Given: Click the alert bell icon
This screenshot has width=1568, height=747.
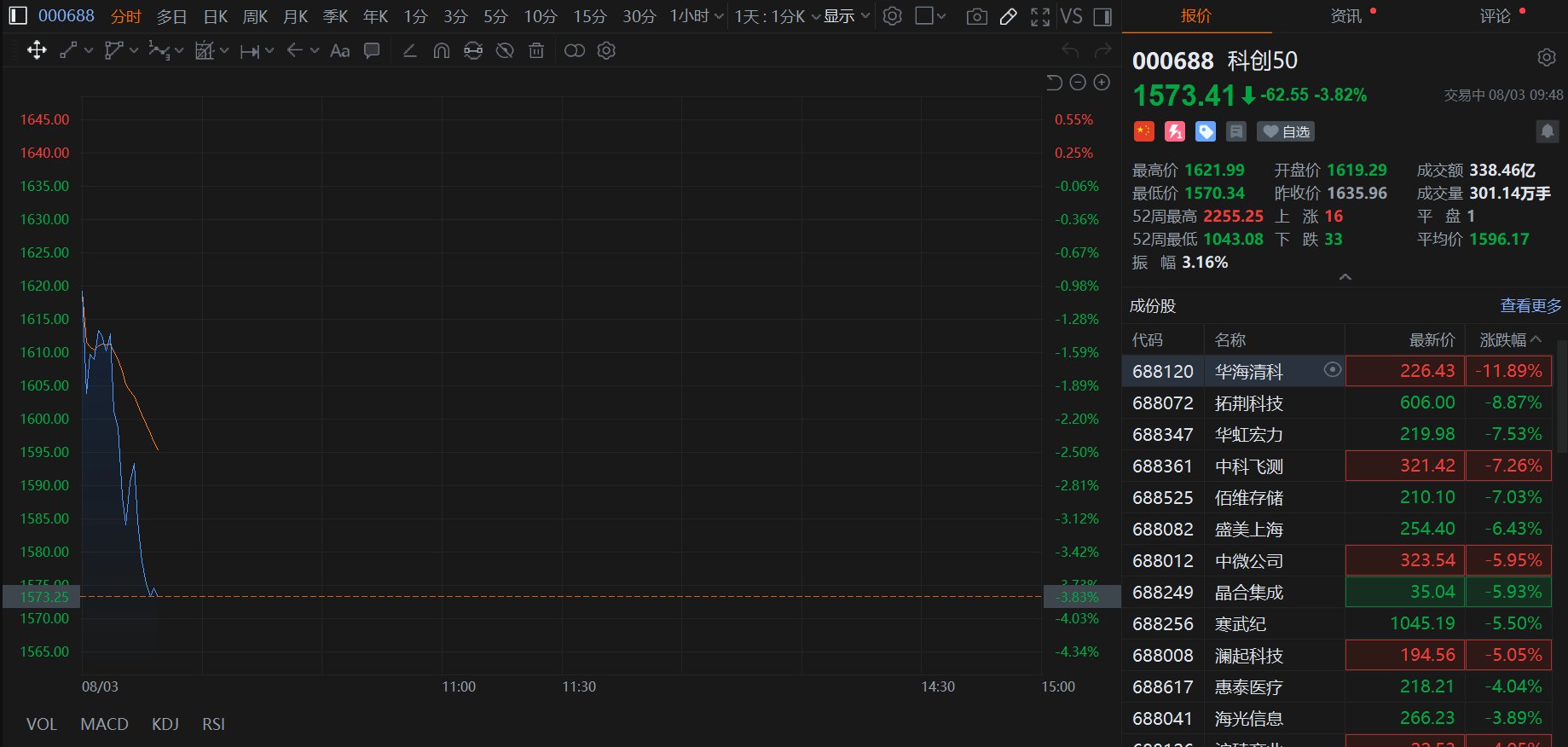Looking at the screenshot, I should tap(1547, 130).
